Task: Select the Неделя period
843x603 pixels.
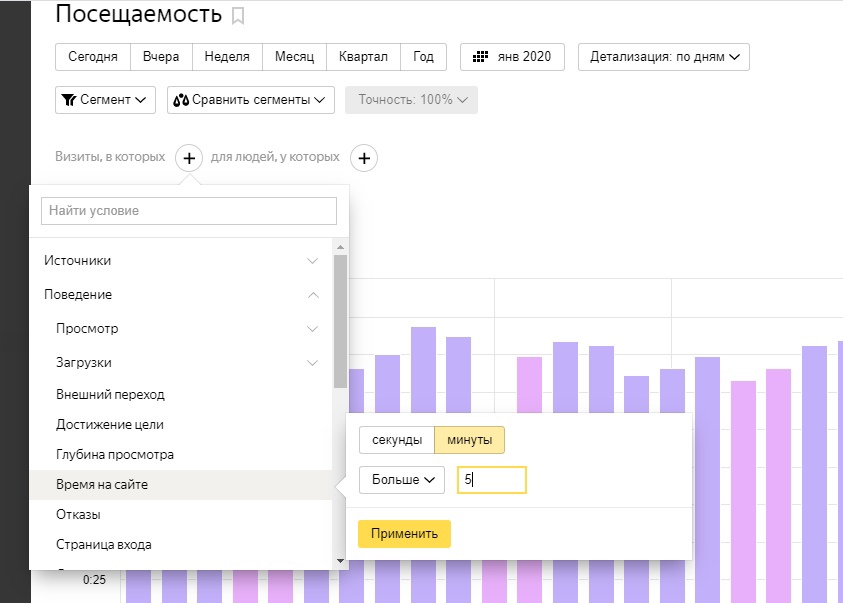Action: (227, 57)
